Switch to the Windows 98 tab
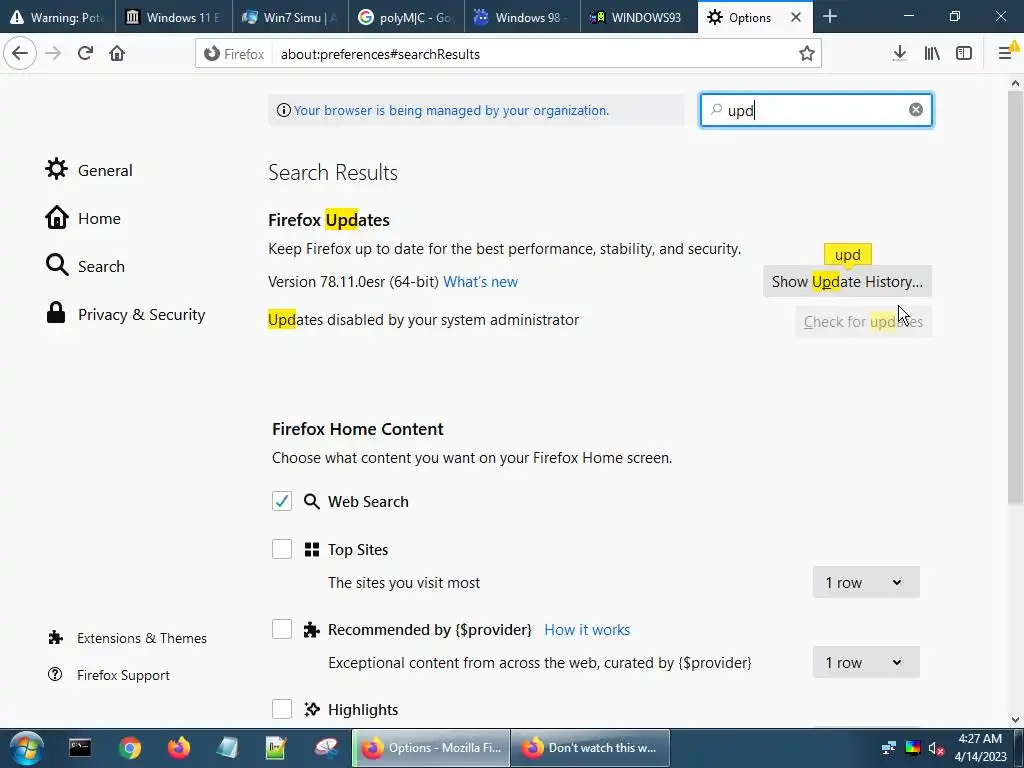This screenshot has width=1024, height=768. coord(522,18)
